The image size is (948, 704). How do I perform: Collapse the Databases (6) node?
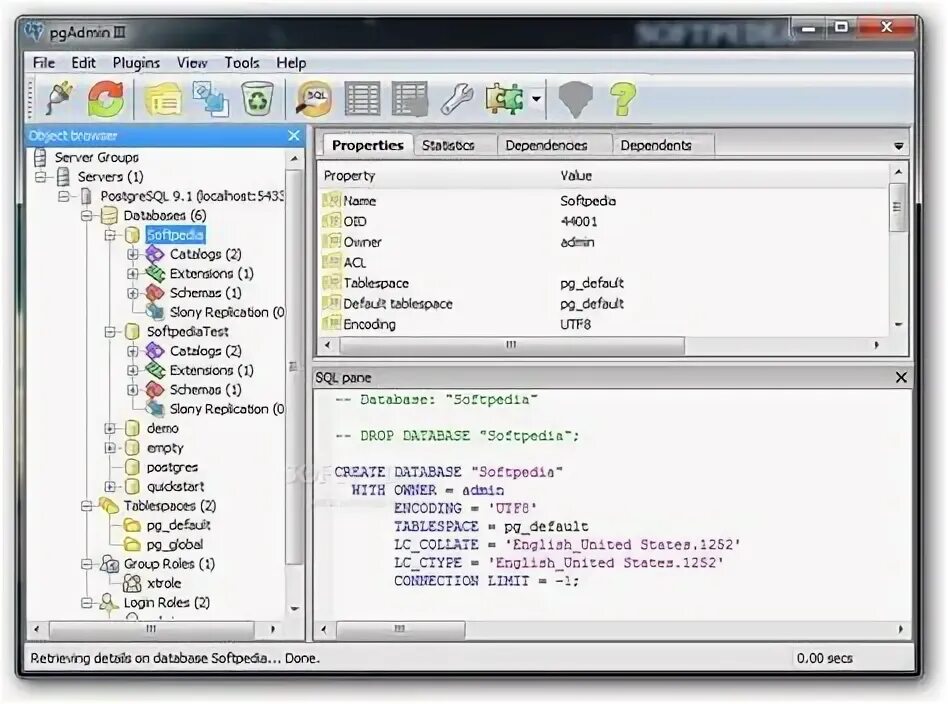pyautogui.click(x=86, y=215)
